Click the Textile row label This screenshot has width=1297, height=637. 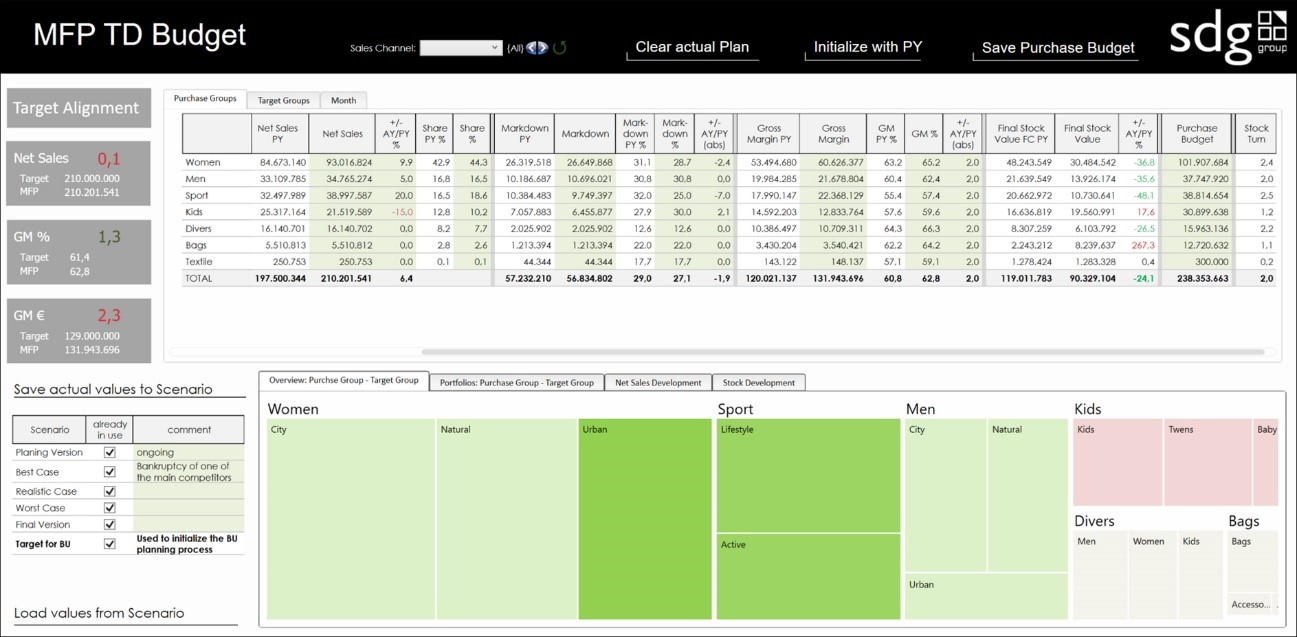pos(201,262)
